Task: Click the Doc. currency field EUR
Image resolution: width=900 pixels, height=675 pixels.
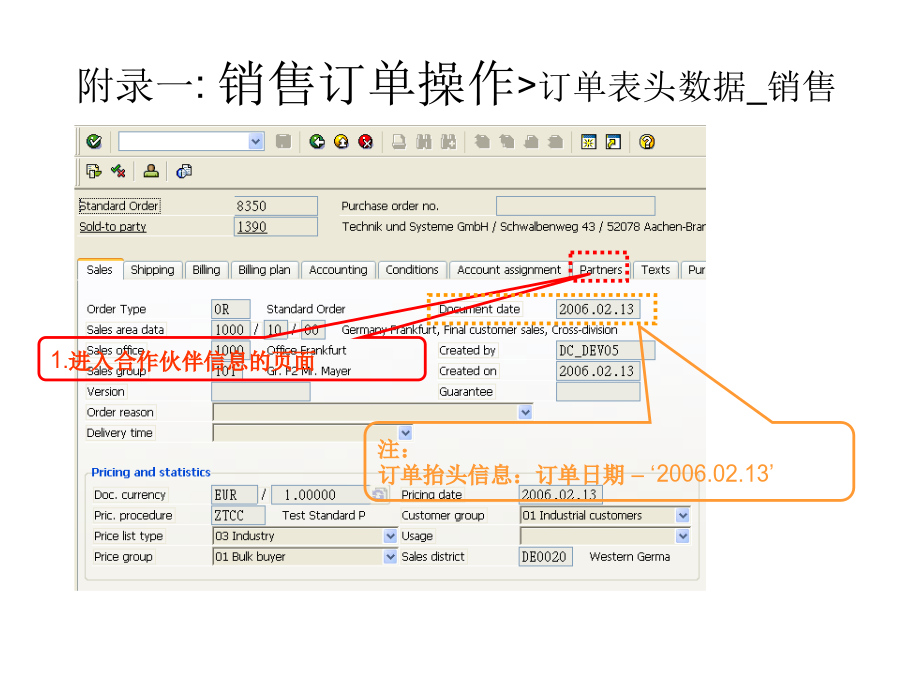Action: (234, 495)
